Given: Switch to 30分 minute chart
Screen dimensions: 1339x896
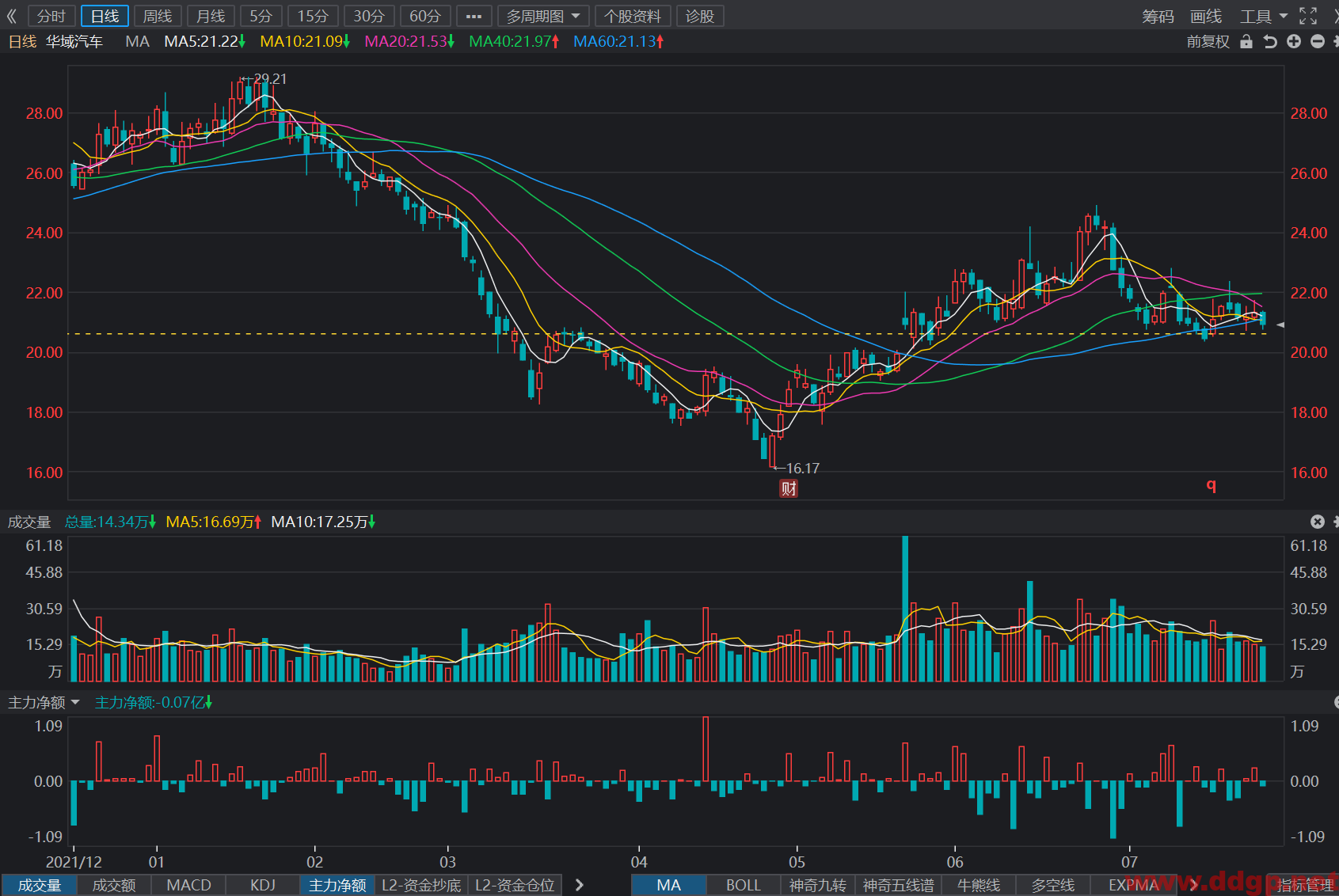Looking at the screenshot, I should [369, 16].
